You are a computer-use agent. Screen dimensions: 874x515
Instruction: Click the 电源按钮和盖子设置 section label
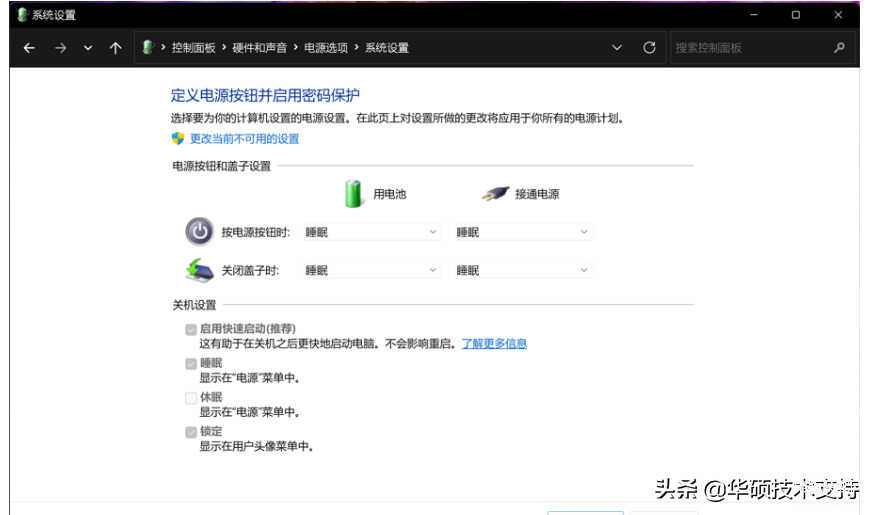point(221,166)
